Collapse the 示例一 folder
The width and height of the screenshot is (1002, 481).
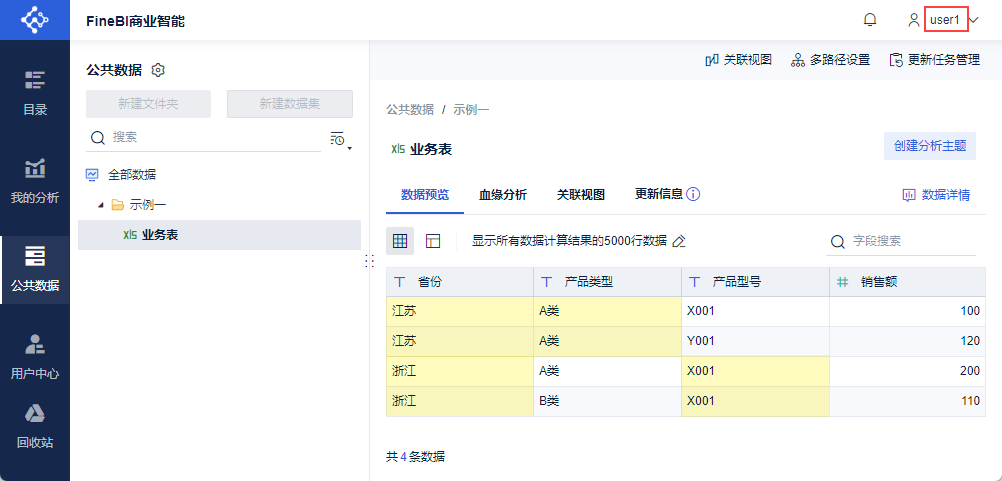100,205
